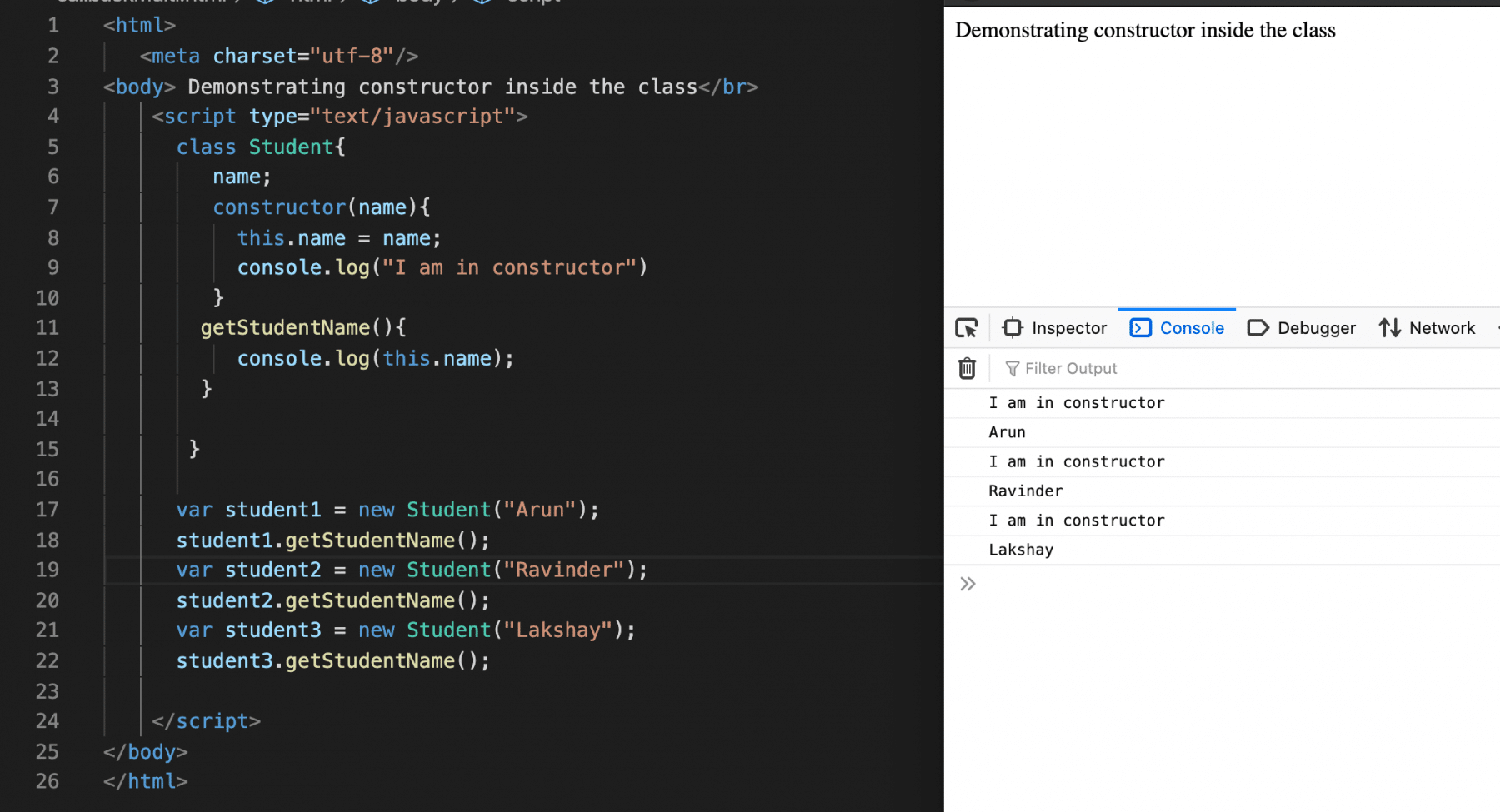Click the Console panel's blue icon

click(x=1139, y=327)
